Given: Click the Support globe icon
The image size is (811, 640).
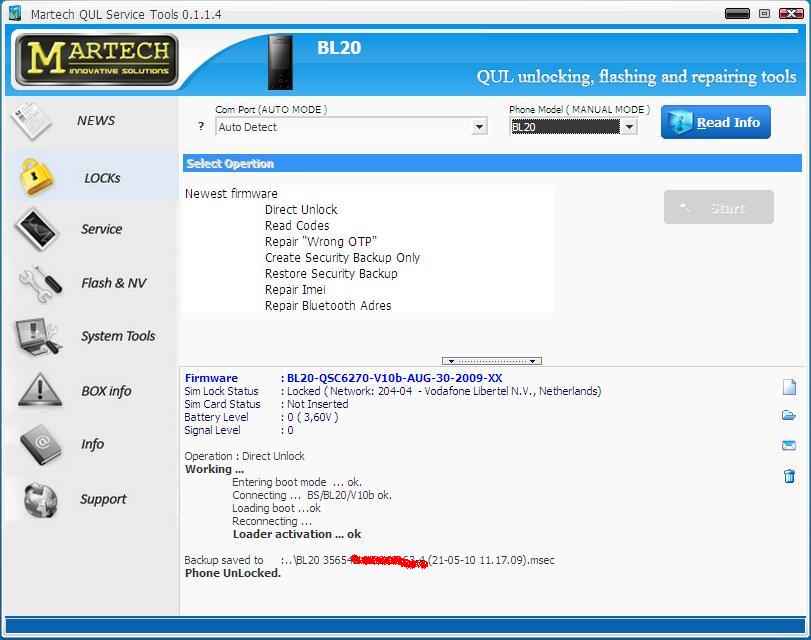Looking at the screenshot, I should (x=41, y=499).
